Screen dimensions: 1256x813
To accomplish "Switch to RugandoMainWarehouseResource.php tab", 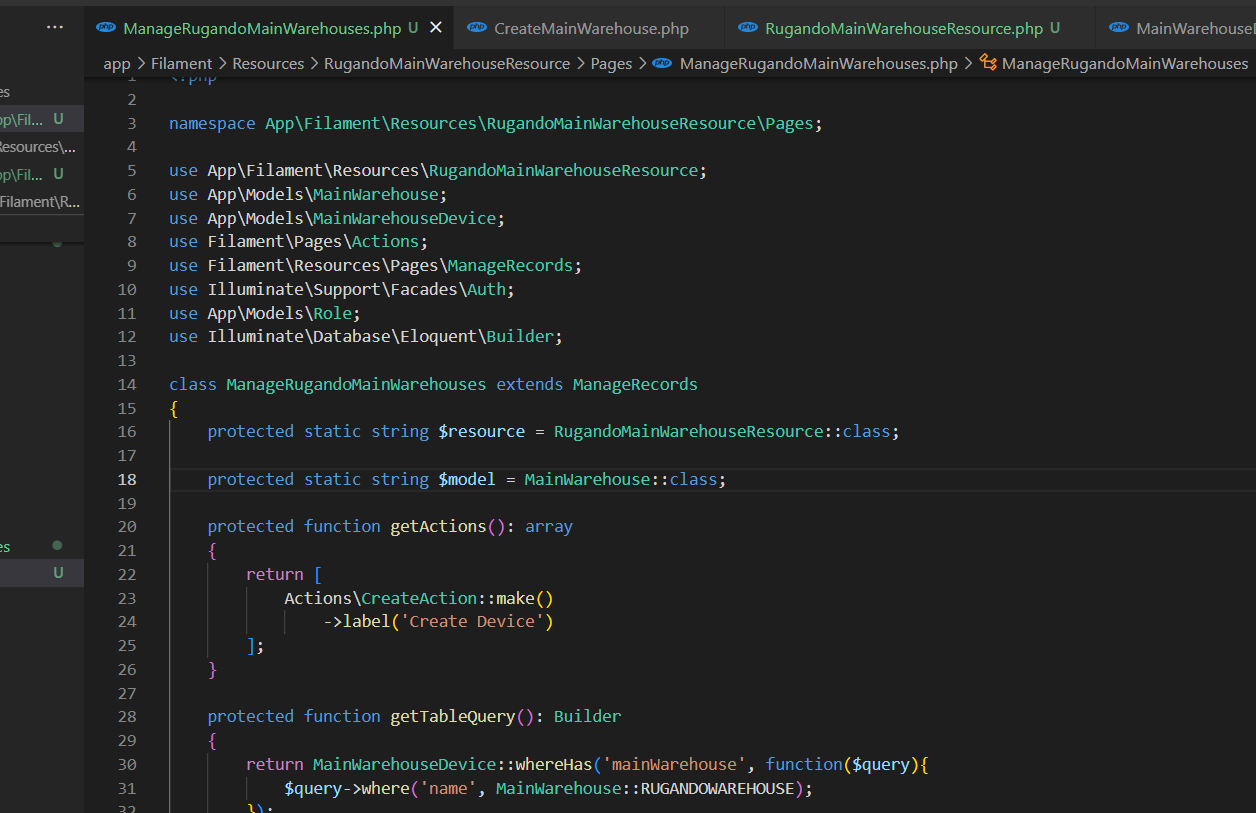I will 903,29.
